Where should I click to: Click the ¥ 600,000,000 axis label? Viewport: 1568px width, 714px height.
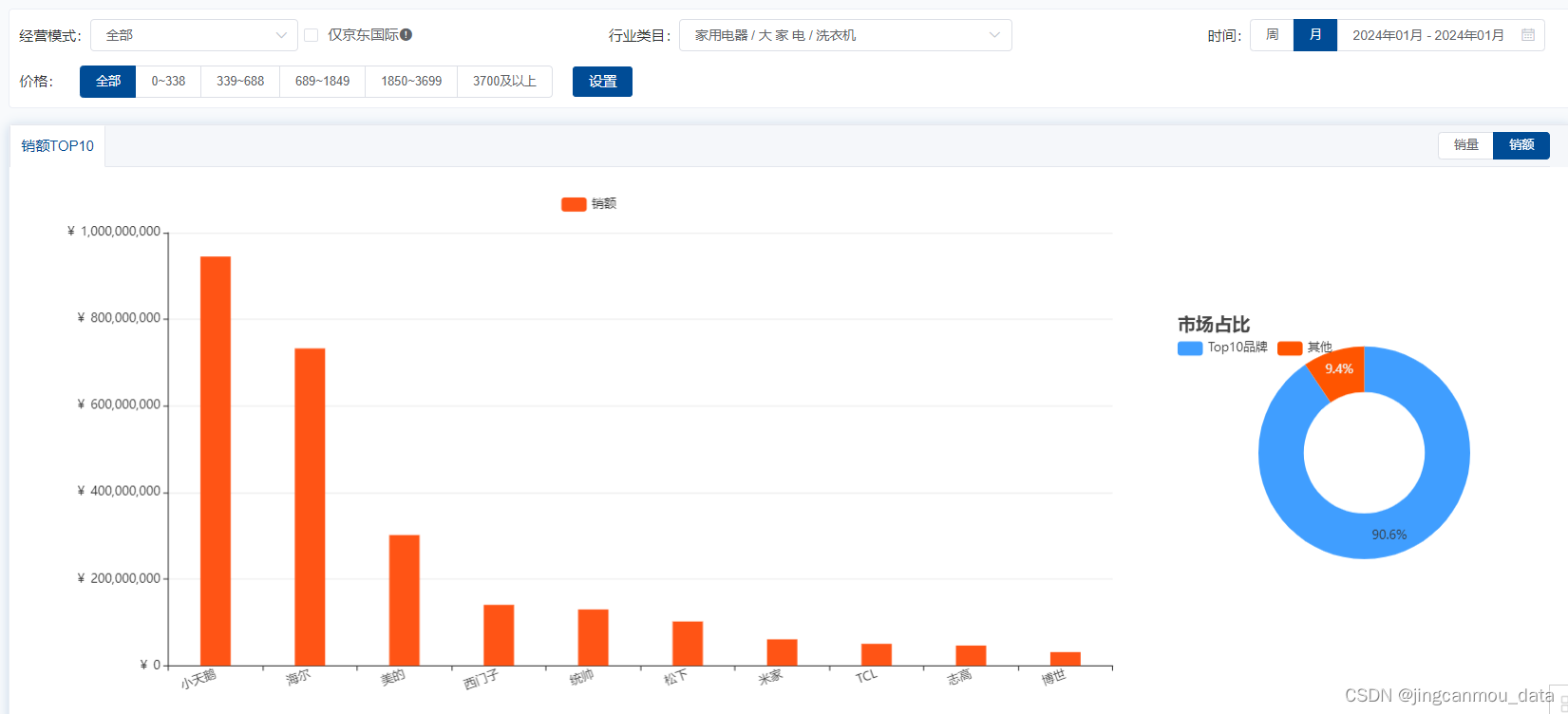pyautogui.click(x=119, y=404)
